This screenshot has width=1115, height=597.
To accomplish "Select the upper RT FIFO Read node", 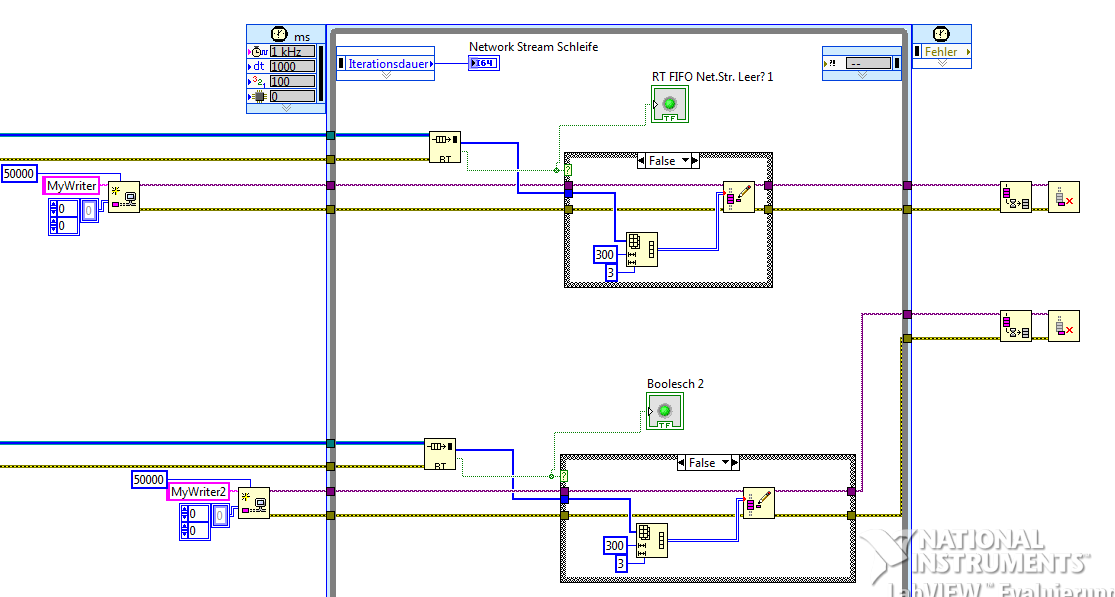I will click(445, 146).
